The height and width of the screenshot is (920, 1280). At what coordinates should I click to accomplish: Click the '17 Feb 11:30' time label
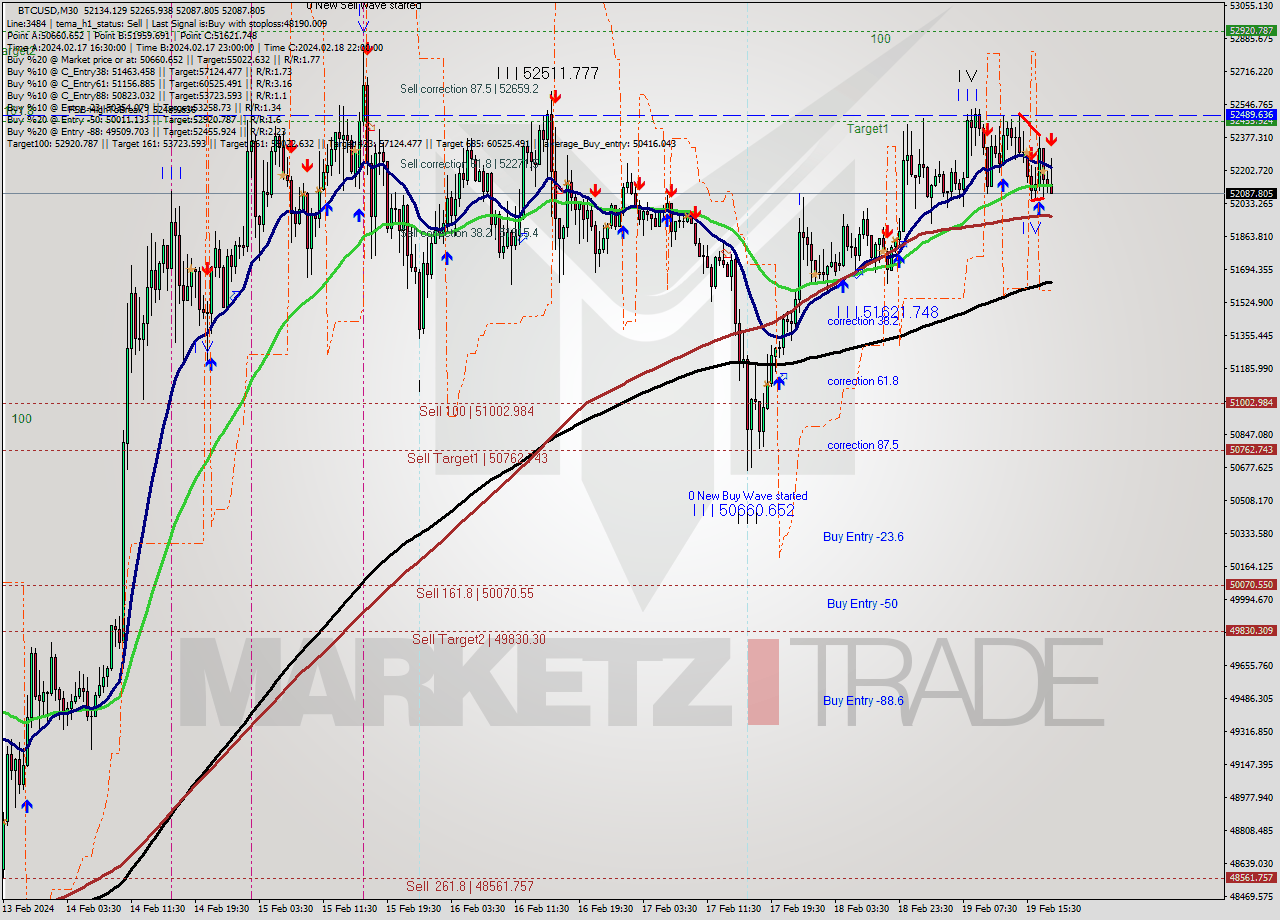(x=733, y=909)
